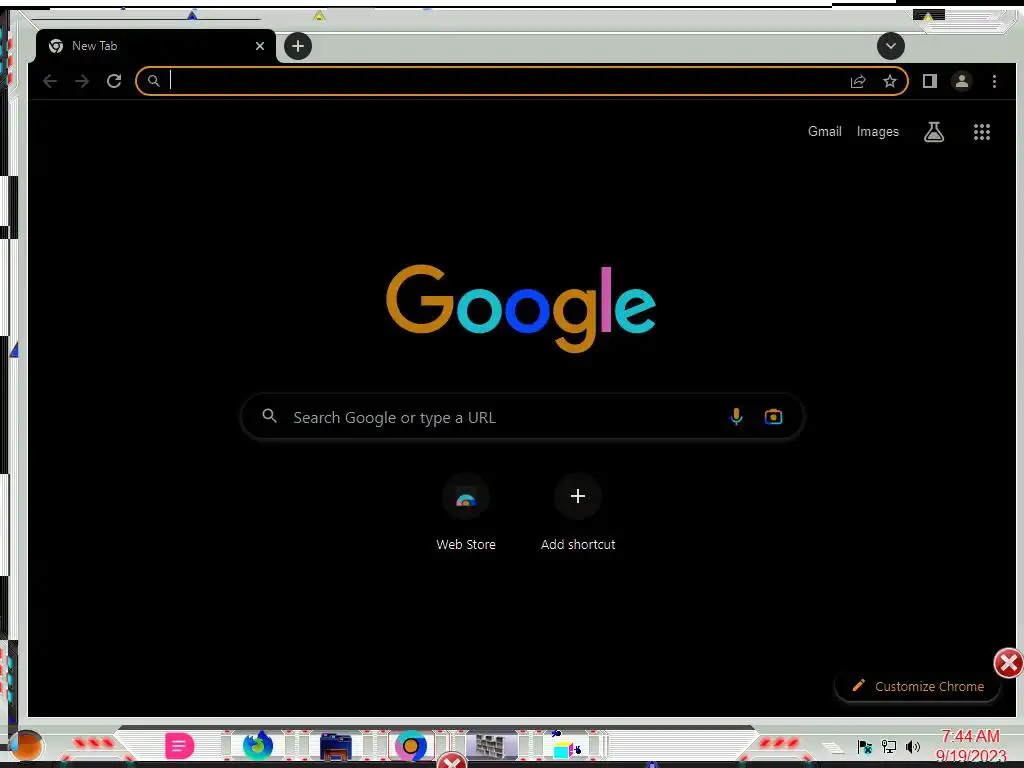The height and width of the screenshot is (768, 1024).
Task: Click the Search Google or type a URL box
Action: tap(522, 417)
